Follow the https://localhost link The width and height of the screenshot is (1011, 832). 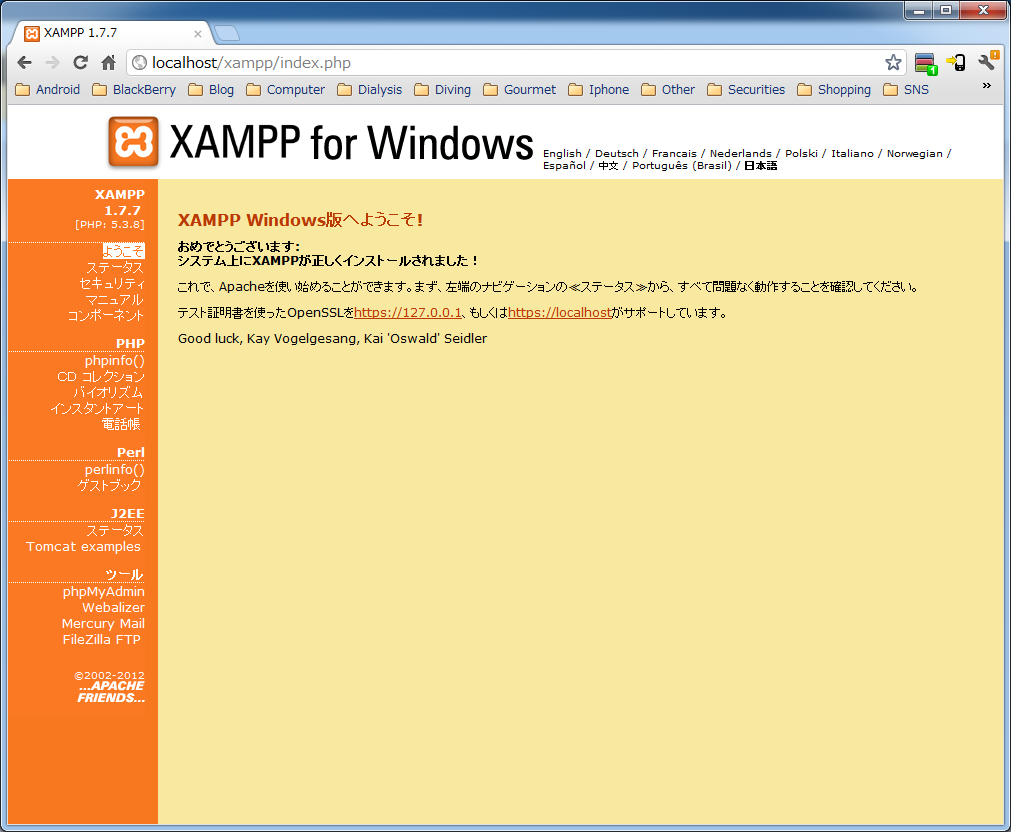(x=560, y=313)
